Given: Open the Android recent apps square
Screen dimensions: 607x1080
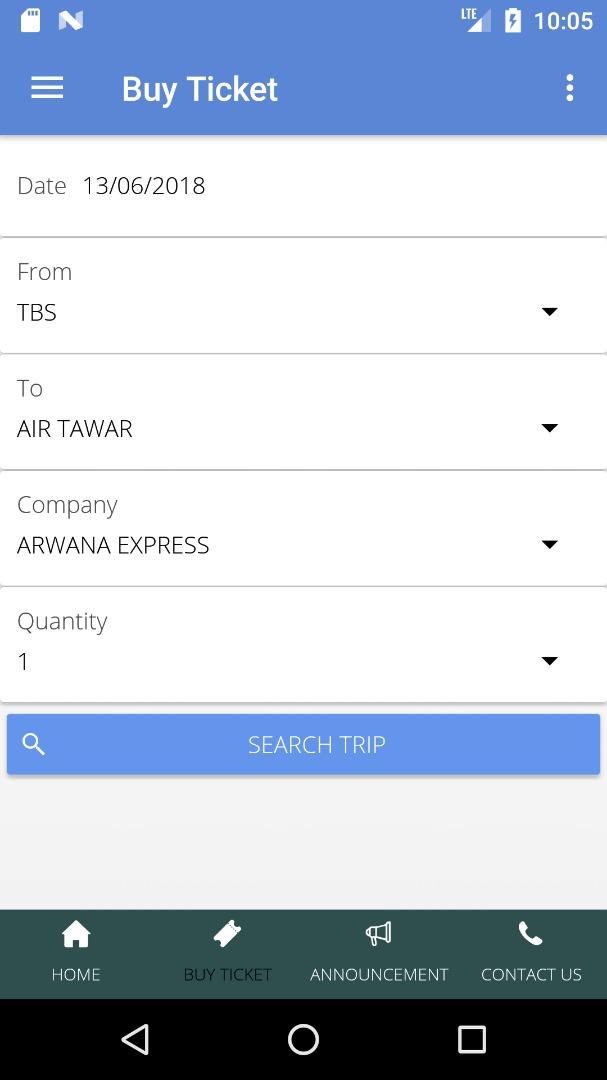Looking at the screenshot, I should pos(471,1039).
